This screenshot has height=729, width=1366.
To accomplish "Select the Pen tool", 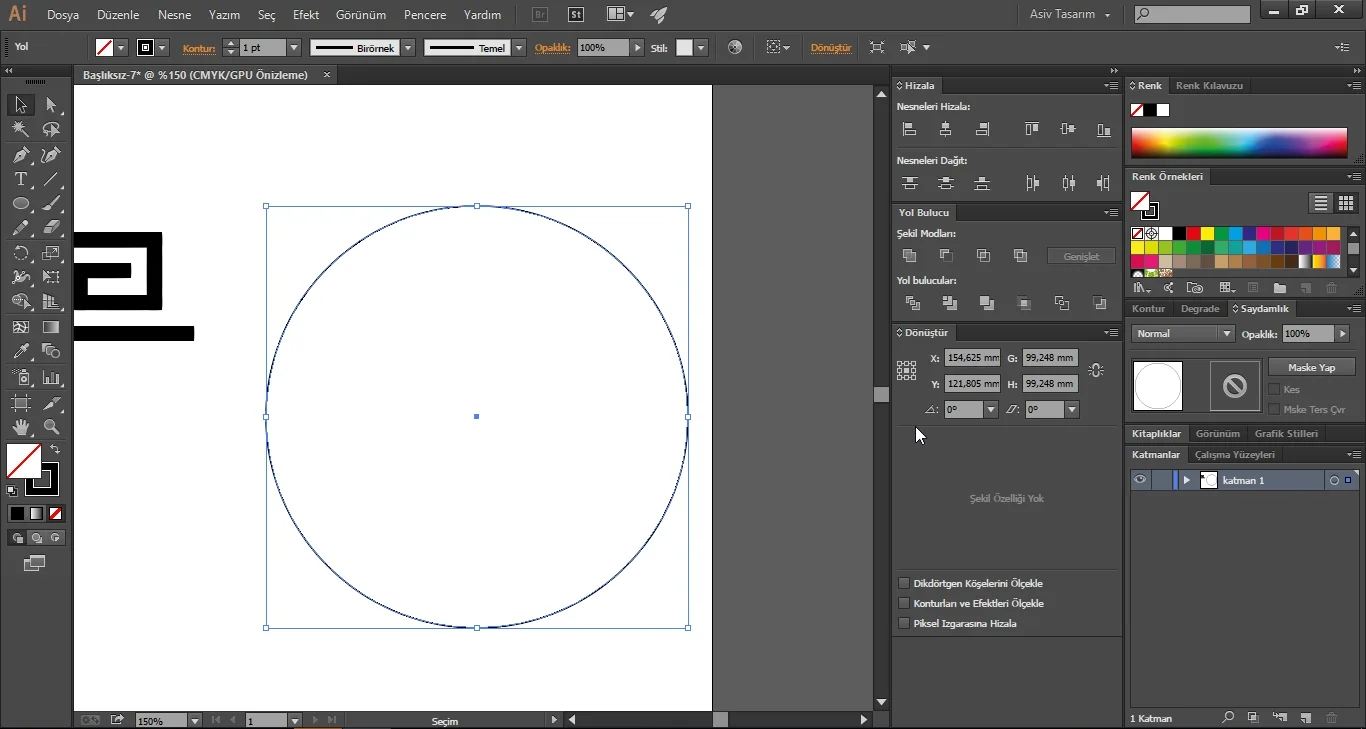I will coord(20,155).
